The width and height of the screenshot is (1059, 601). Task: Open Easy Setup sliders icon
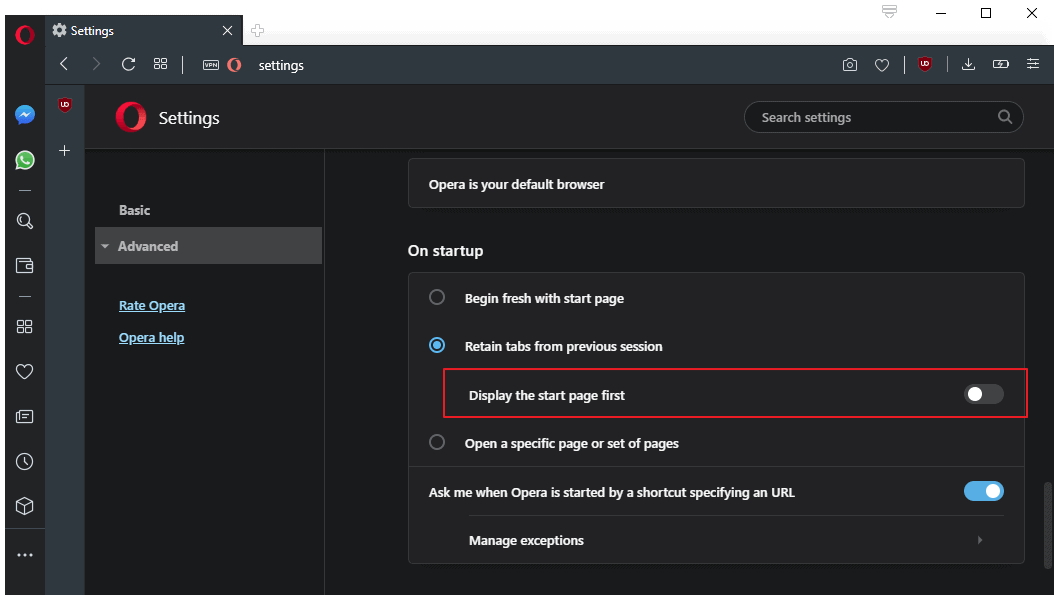tap(1033, 64)
